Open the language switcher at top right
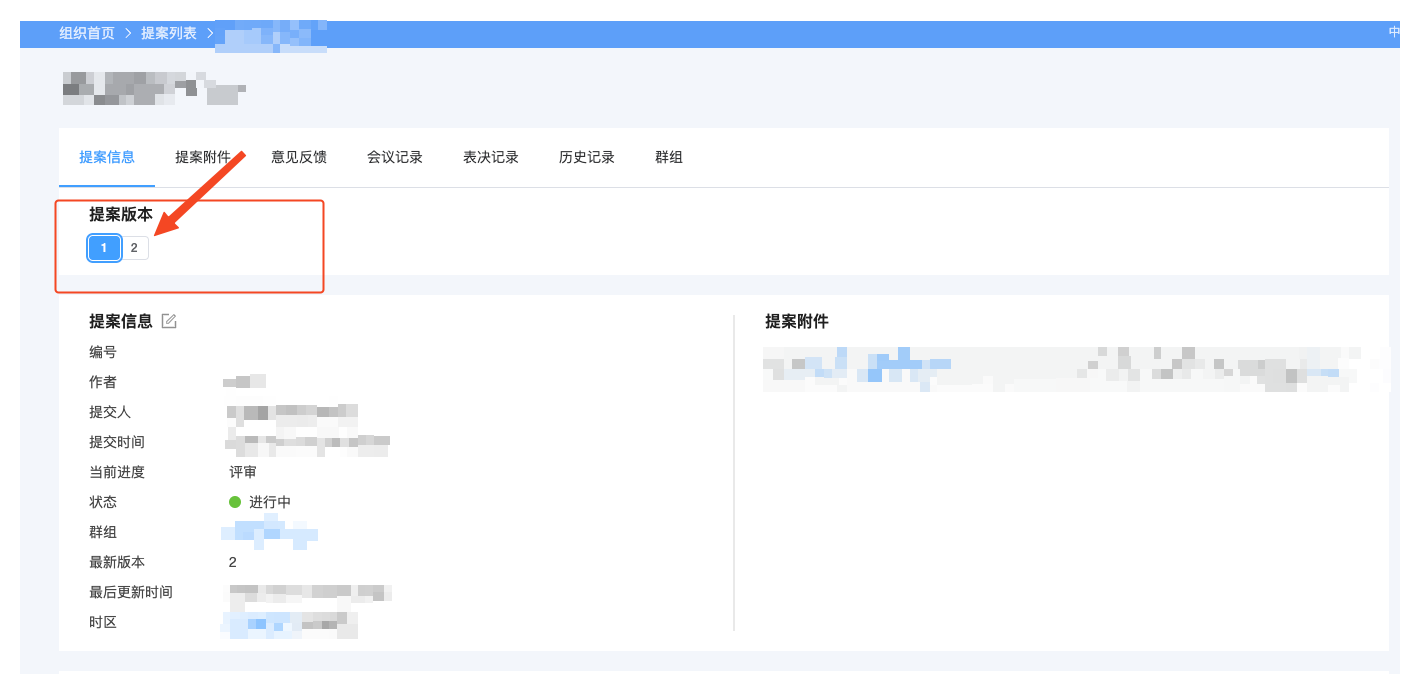Viewport: 1420px width, 694px height. point(1394,32)
